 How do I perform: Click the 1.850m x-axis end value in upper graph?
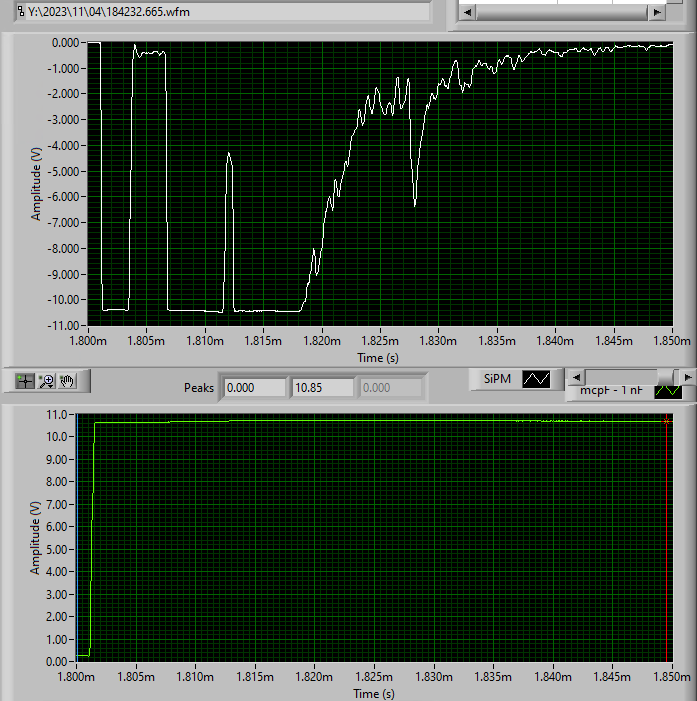click(x=672, y=341)
